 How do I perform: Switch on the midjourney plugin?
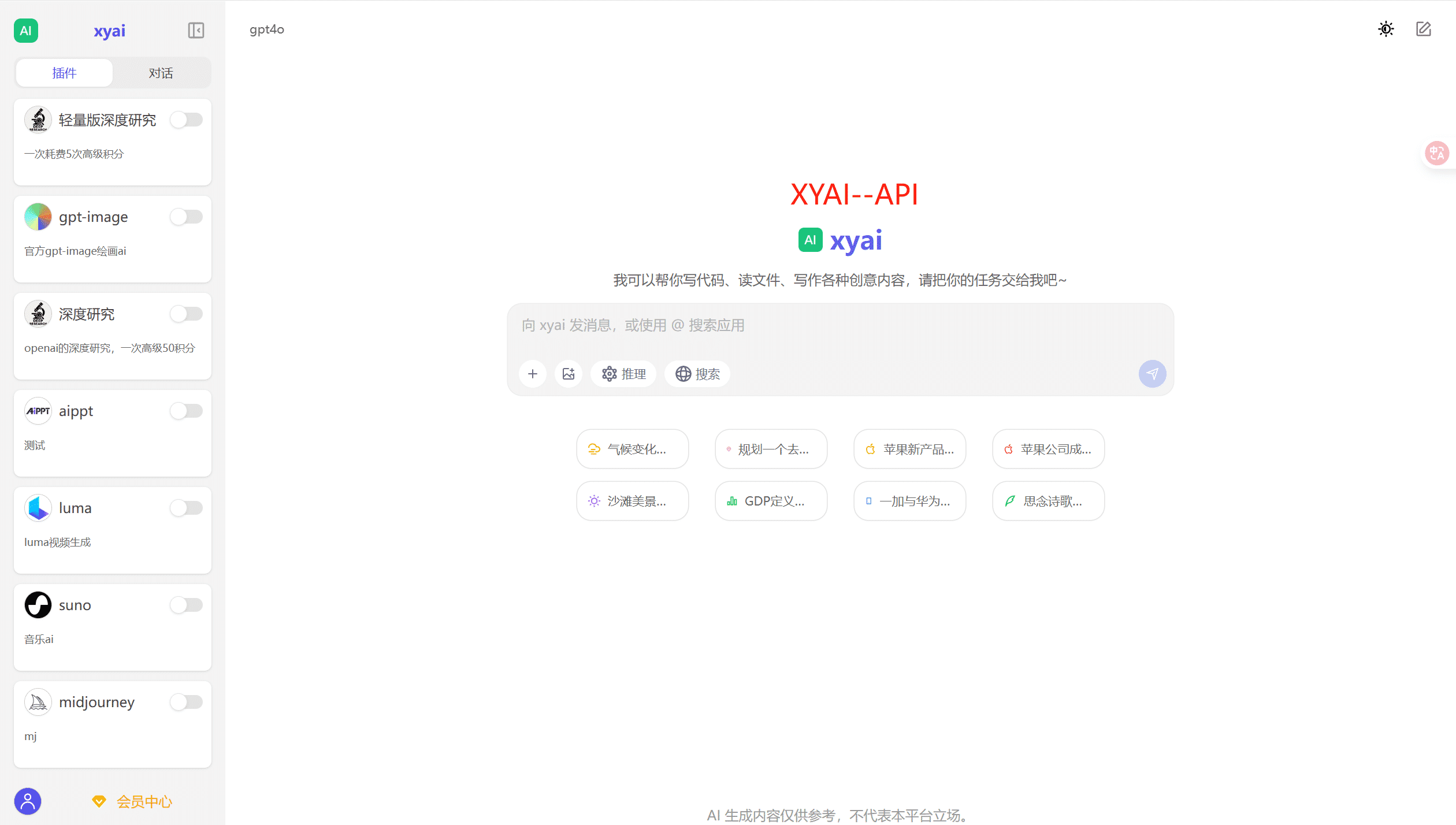click(186, 702)
